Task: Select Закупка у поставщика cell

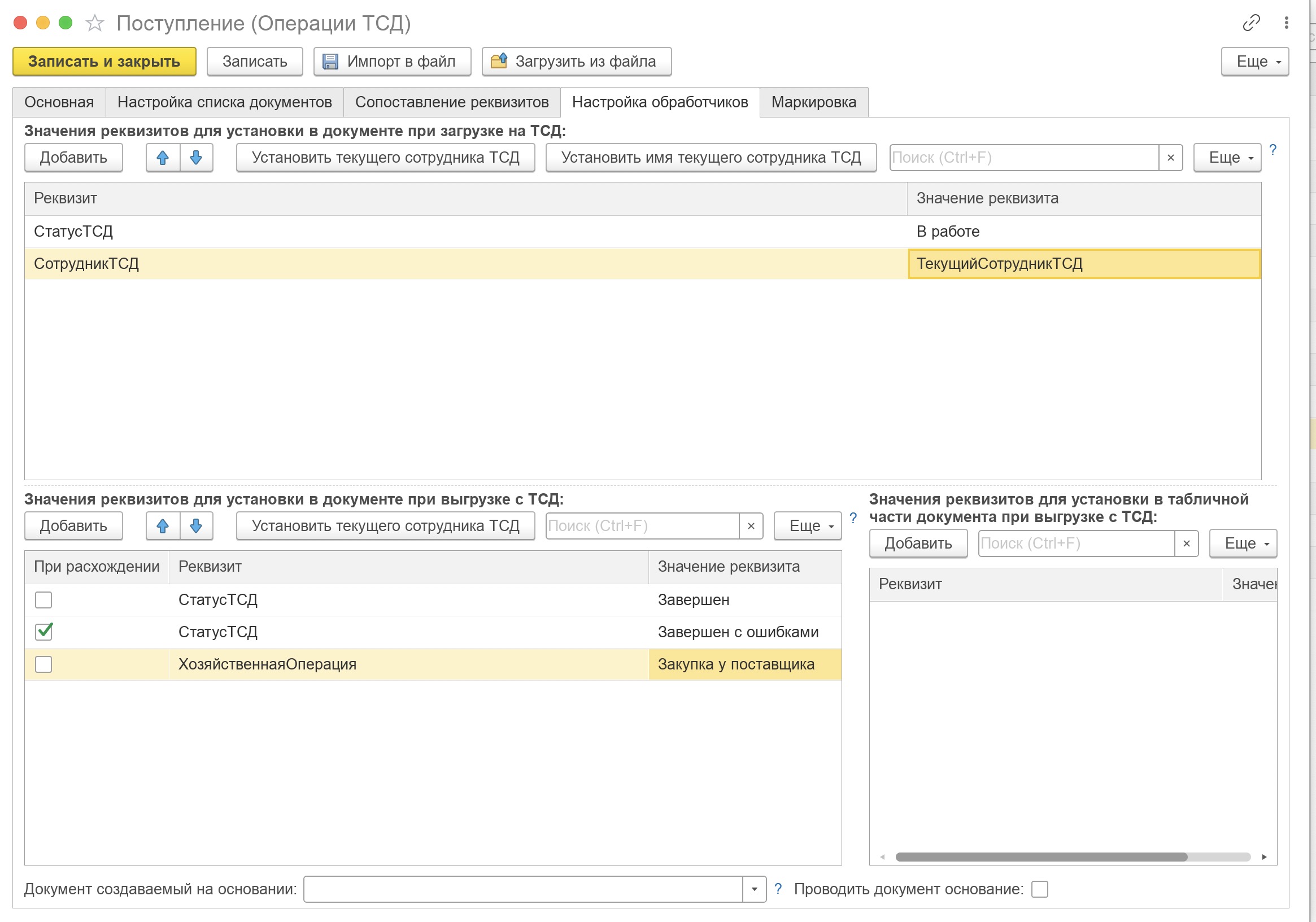Action: click(x=744, y=664)
